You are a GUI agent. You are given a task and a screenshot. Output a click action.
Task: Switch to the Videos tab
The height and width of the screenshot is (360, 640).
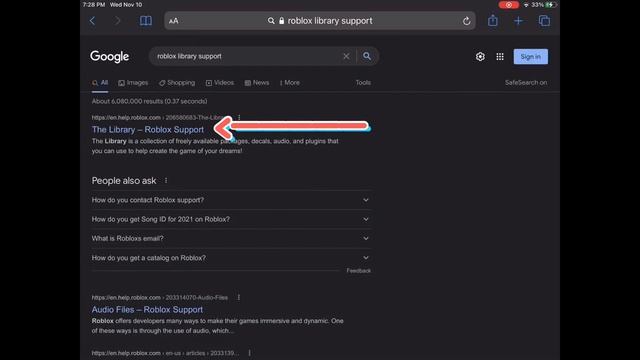click(220, 83)
